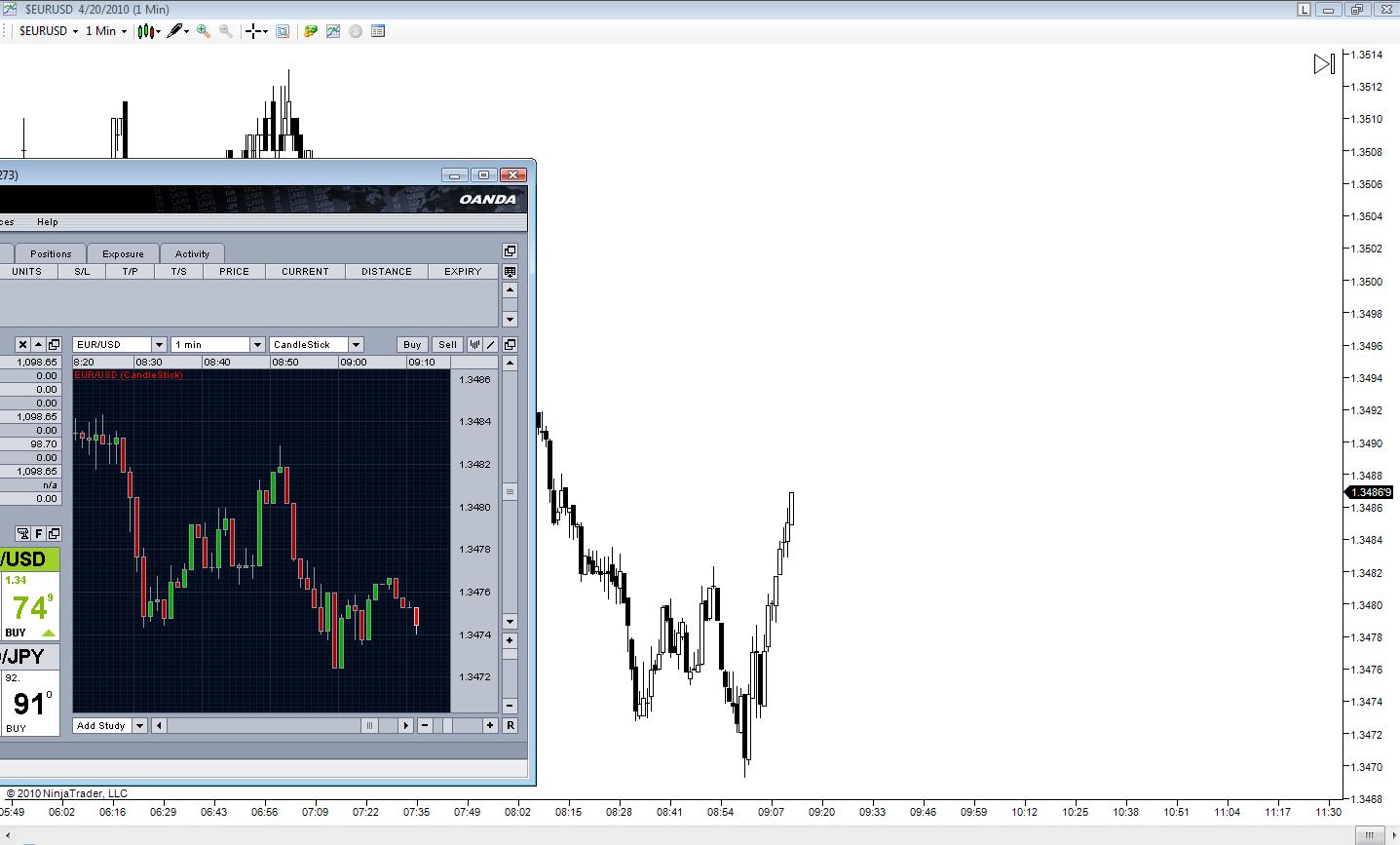Sort by T/P column header
Image resolution: width=1400 pixels, height=845 pixels.
tap(130, 272)
